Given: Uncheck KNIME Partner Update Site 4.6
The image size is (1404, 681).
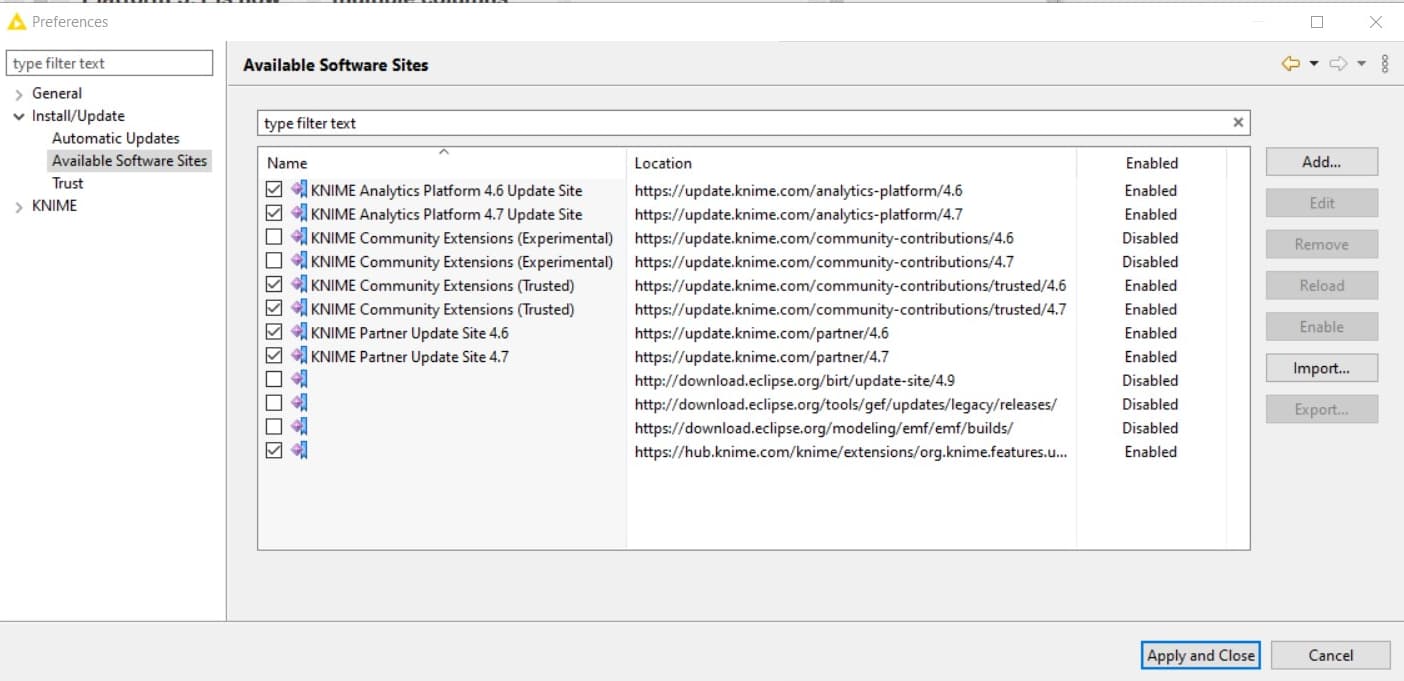Looking at the screenshot, I should (x=274, y=333).
